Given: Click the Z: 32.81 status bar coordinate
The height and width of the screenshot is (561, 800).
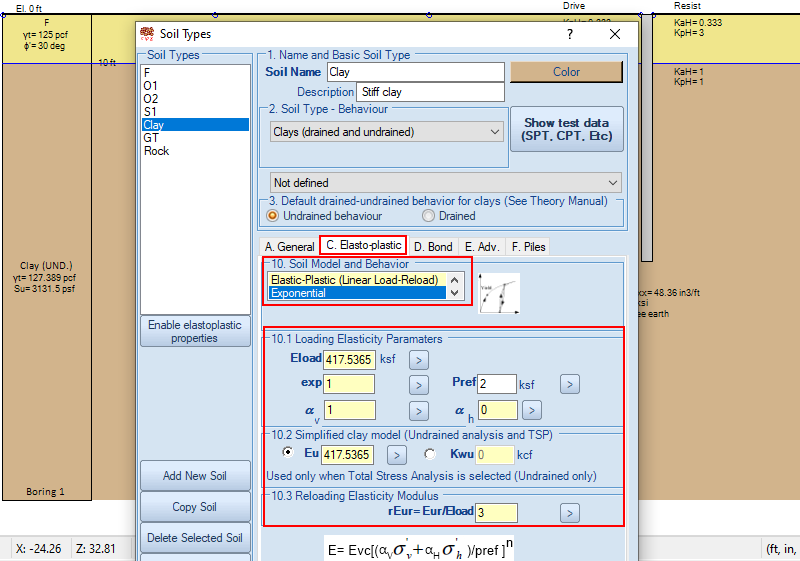Looking at the screenshot, I should point(95,549).
